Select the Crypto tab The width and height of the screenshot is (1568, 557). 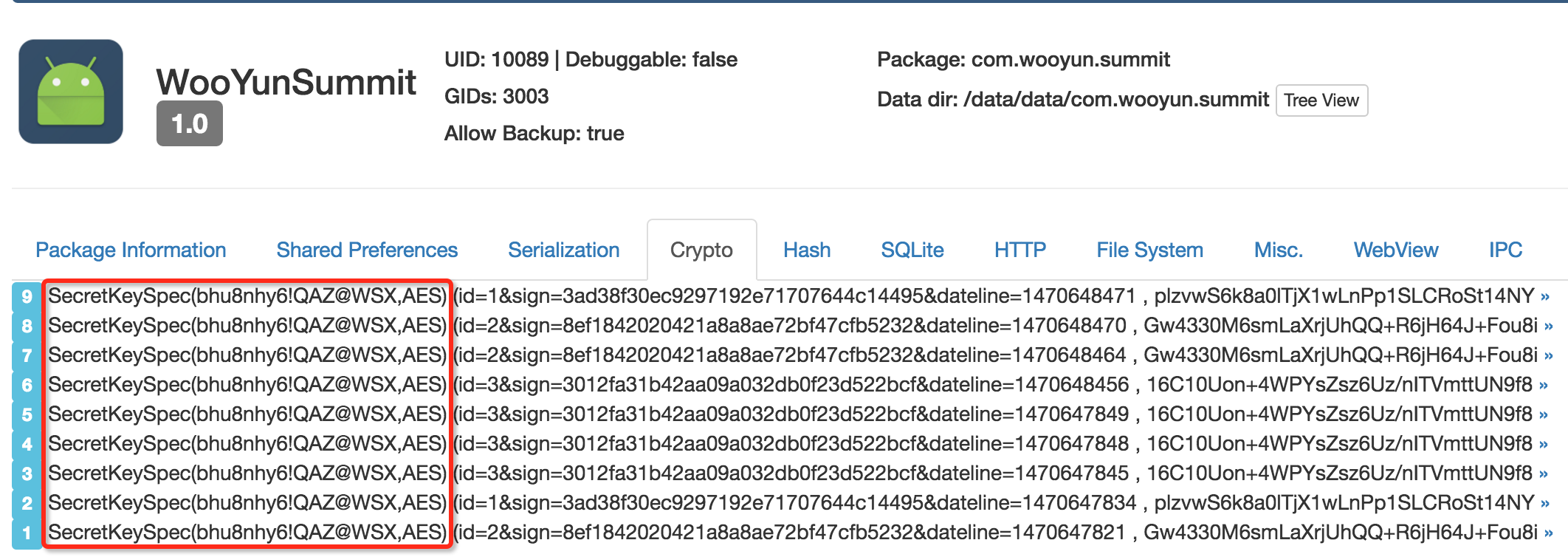(x=701, y=250)
